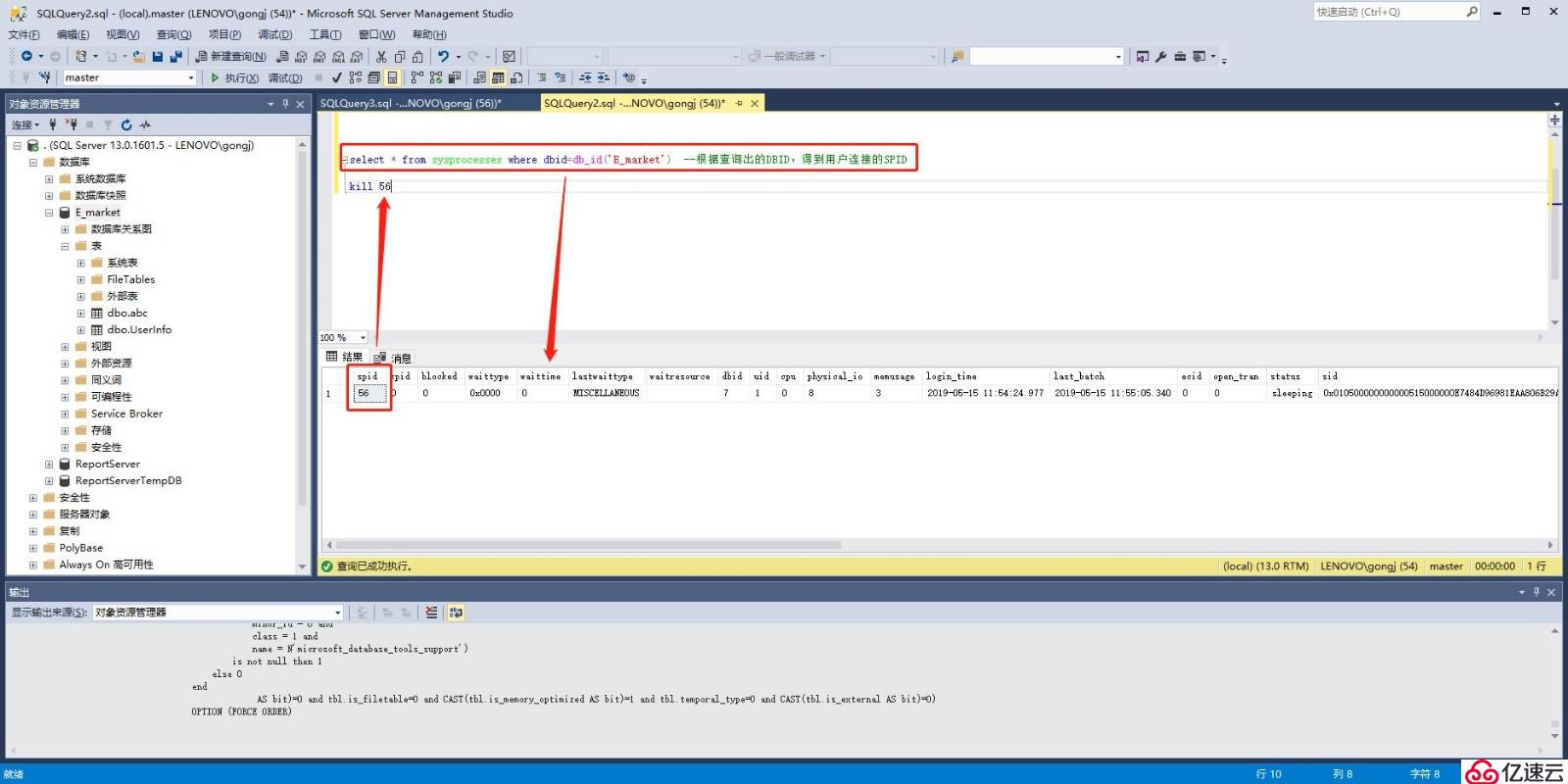Click the increase indent icon
This screenshot has height=784, width=1568.
604,77
